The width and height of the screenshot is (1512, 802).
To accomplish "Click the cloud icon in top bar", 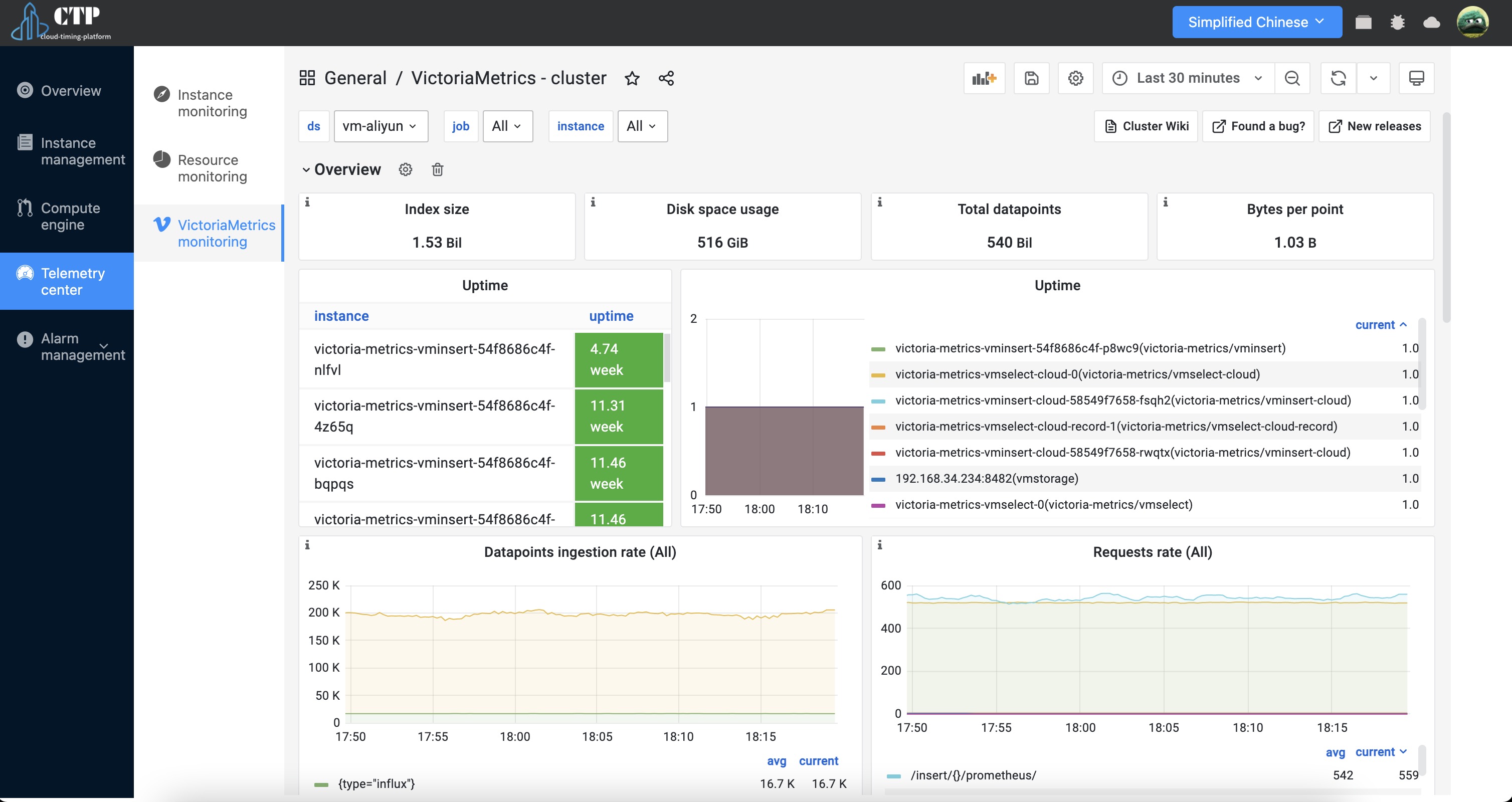I will [x=1432, y=22].
